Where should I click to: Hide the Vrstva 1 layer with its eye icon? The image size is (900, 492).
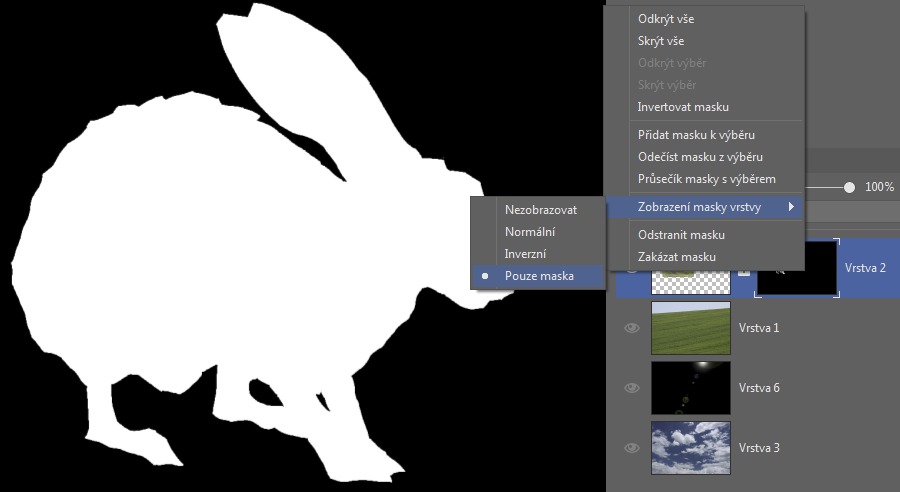[631, 328]
